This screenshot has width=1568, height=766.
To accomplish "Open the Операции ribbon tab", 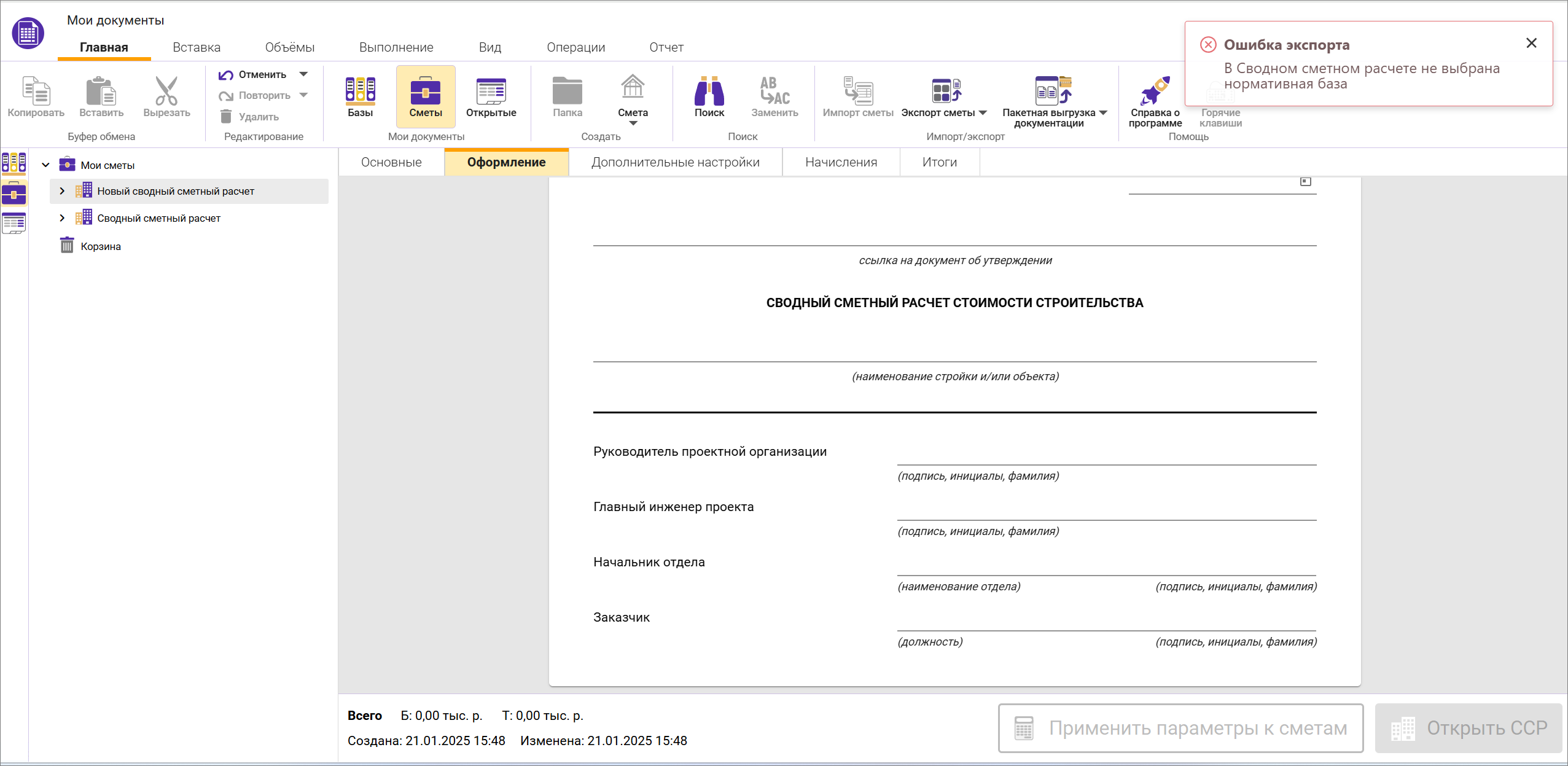I will tap(575, 47).
